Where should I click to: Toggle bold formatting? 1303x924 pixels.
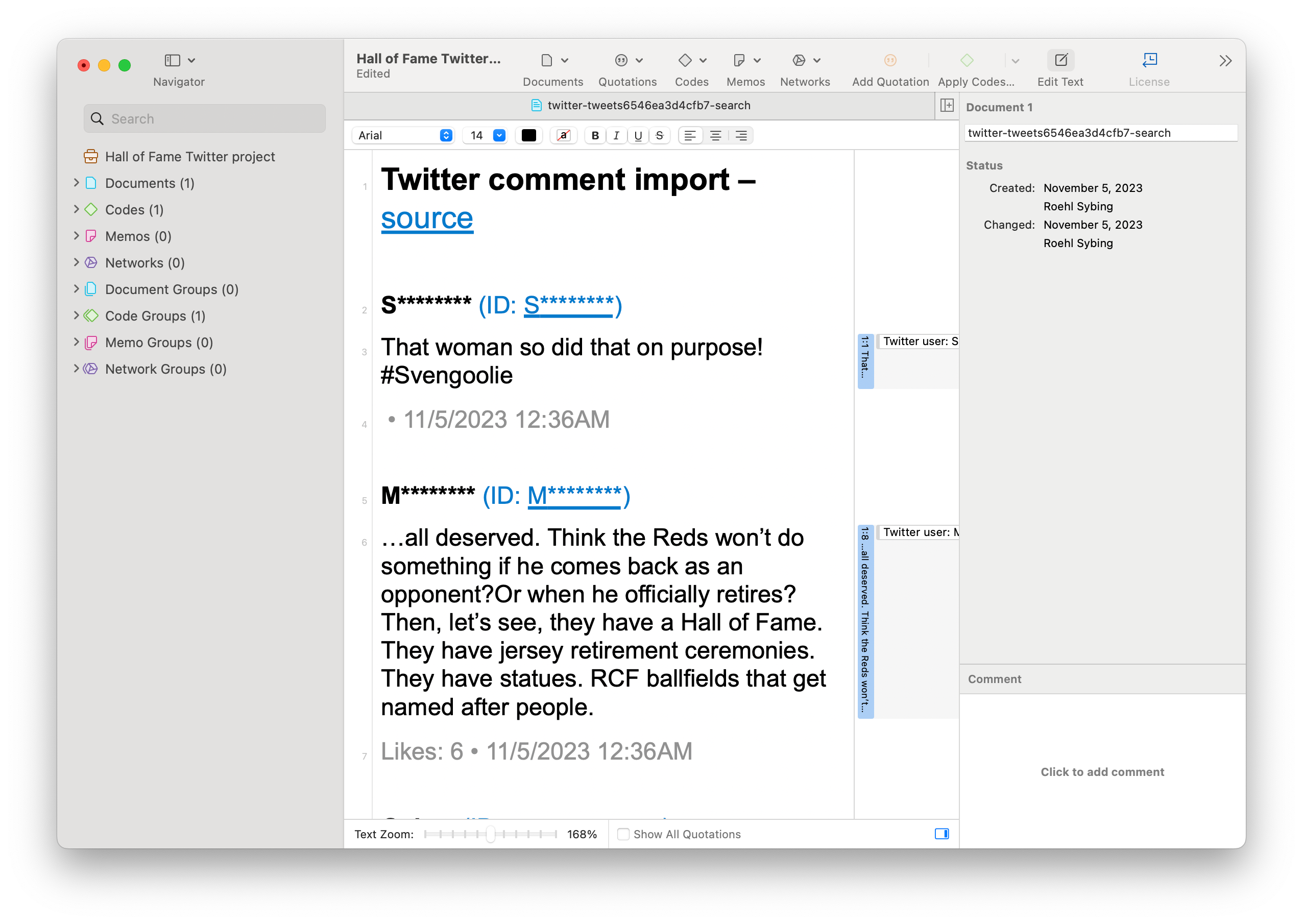click(595, 135)
